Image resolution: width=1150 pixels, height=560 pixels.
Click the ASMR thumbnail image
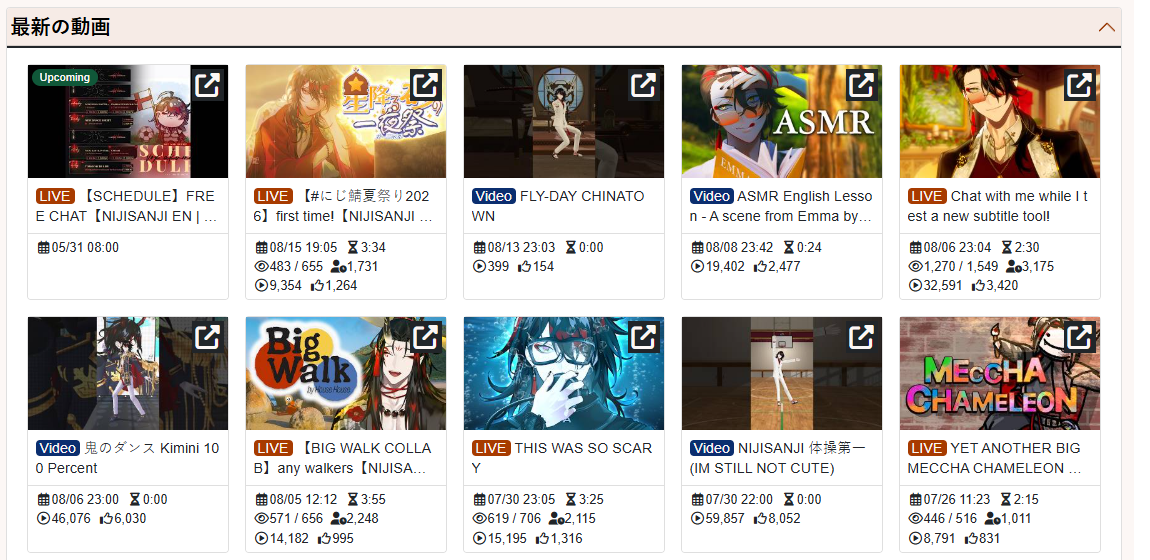(x=782, y=121)
